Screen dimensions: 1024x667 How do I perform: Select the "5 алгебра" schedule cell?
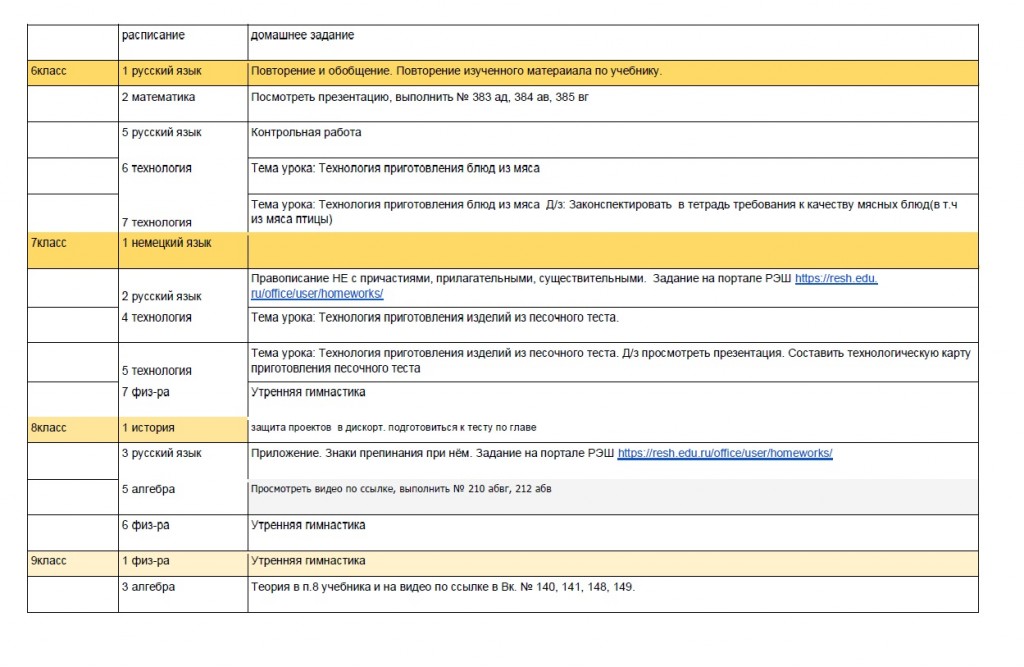tap(149, 490)
